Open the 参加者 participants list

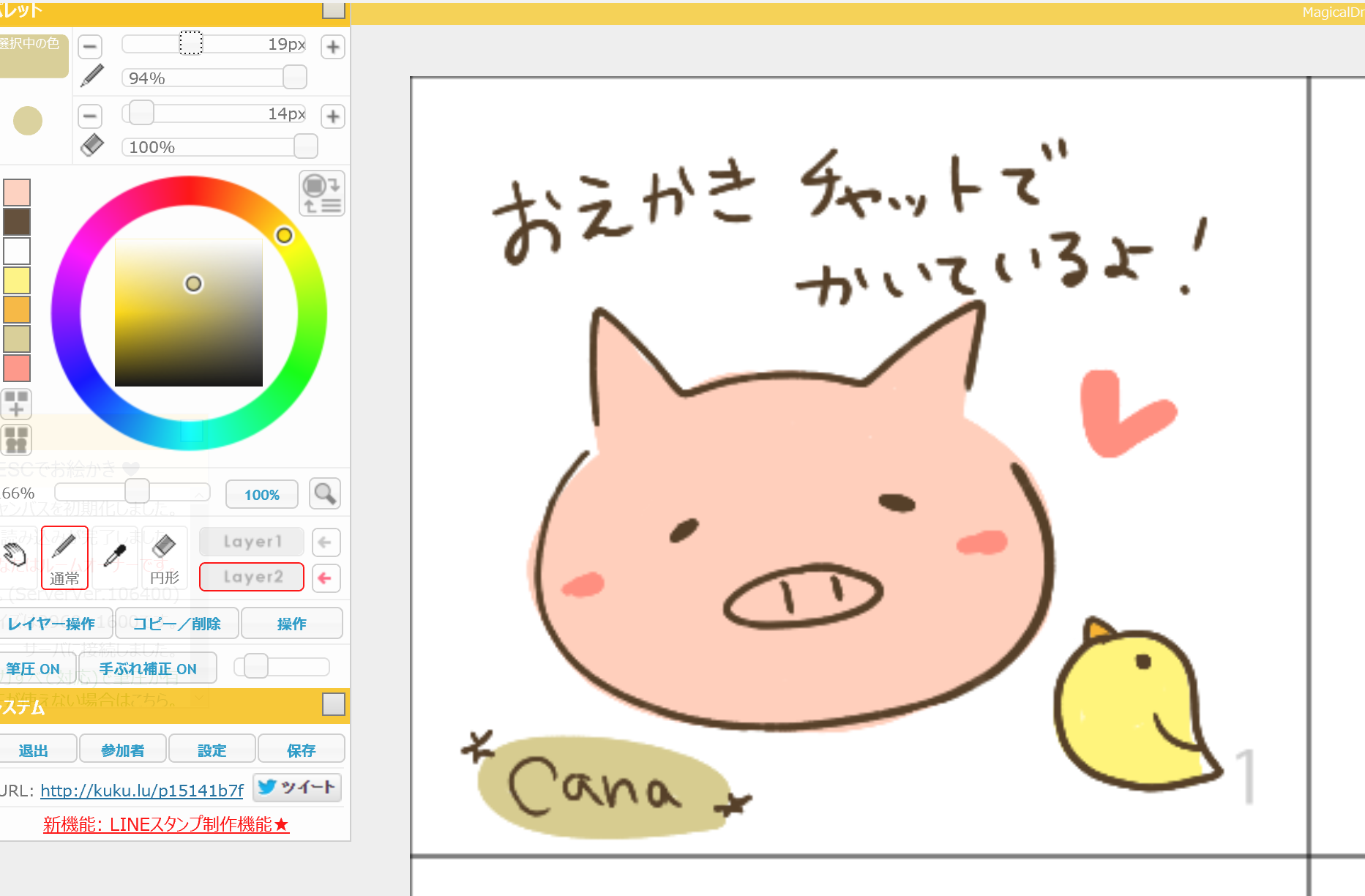pyautogui.click(x=123, y=750)
